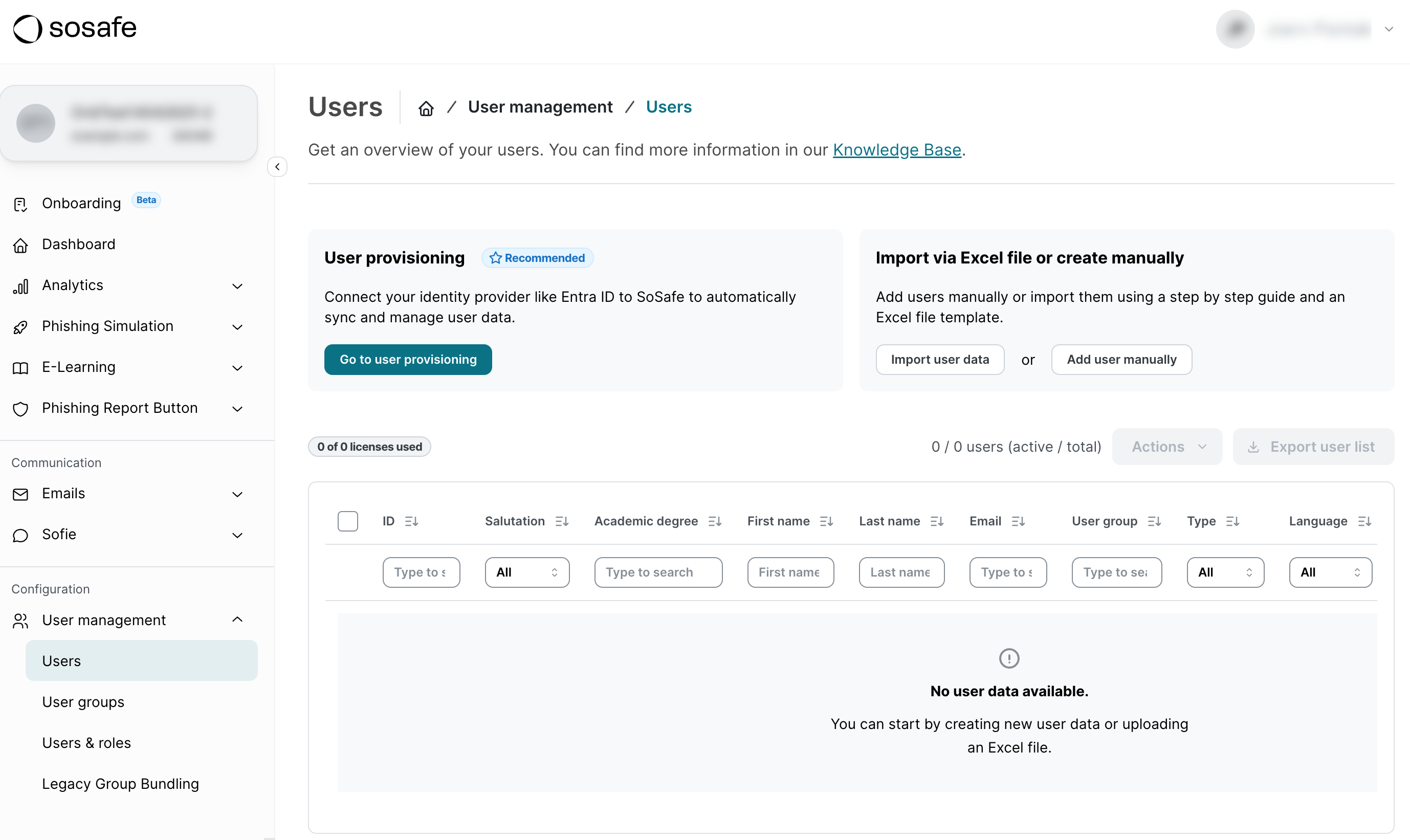Open the Language filter dropdown
This screenshot has width=1410, height=840.
(x=1330, y=572)
